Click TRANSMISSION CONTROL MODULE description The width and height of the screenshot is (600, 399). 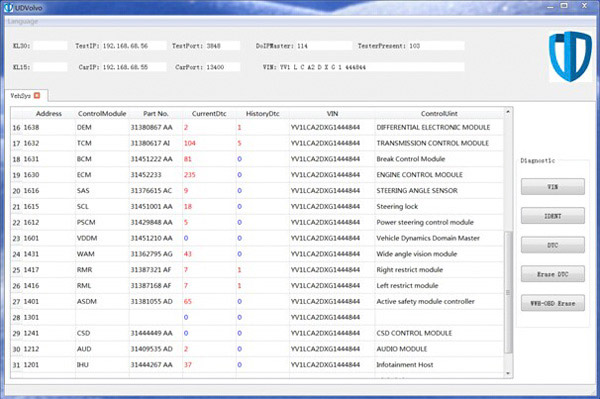[x=432, y=143]
